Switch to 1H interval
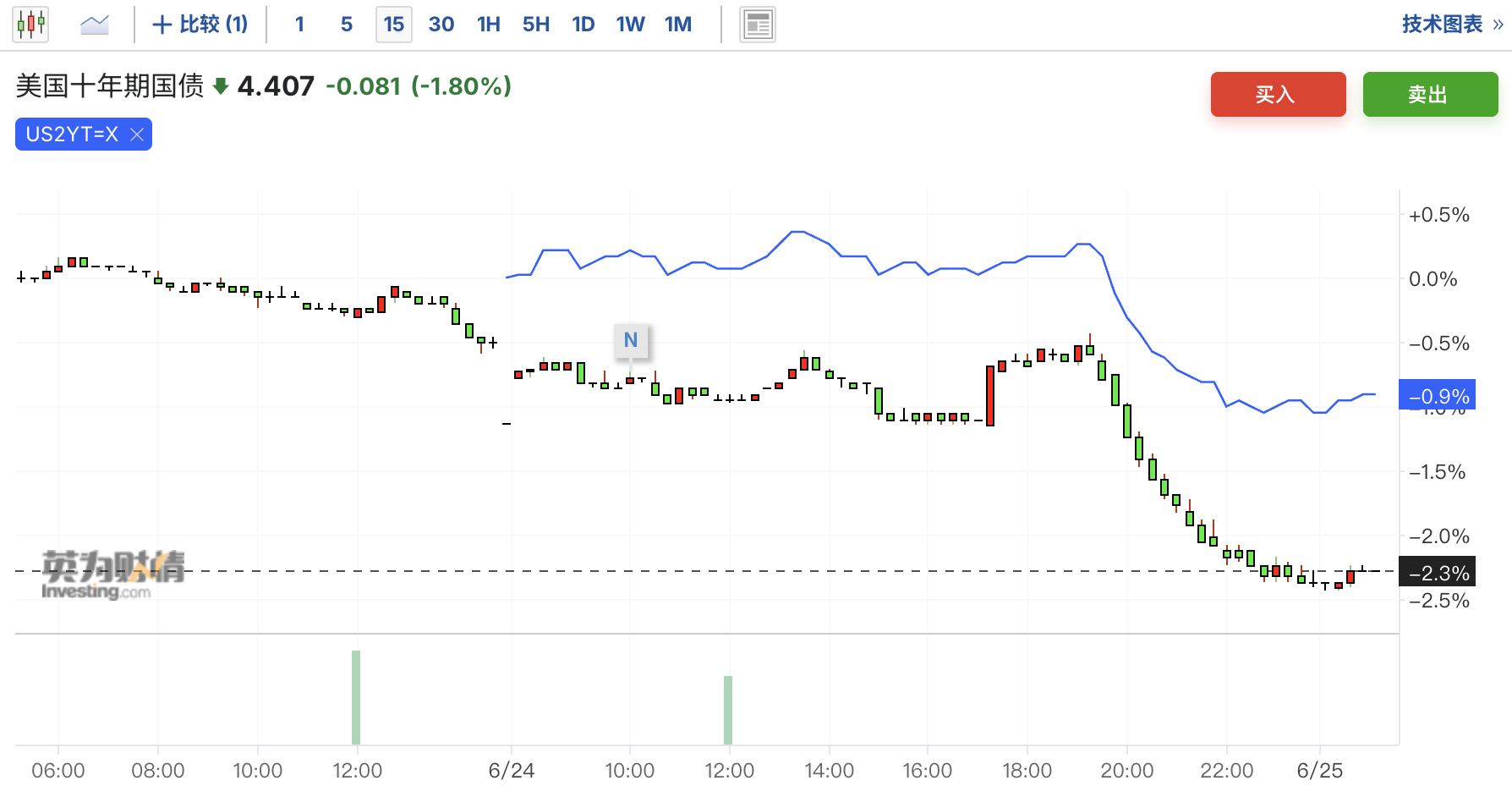This screenshot has width=1512, height=797. coord(489,24)
